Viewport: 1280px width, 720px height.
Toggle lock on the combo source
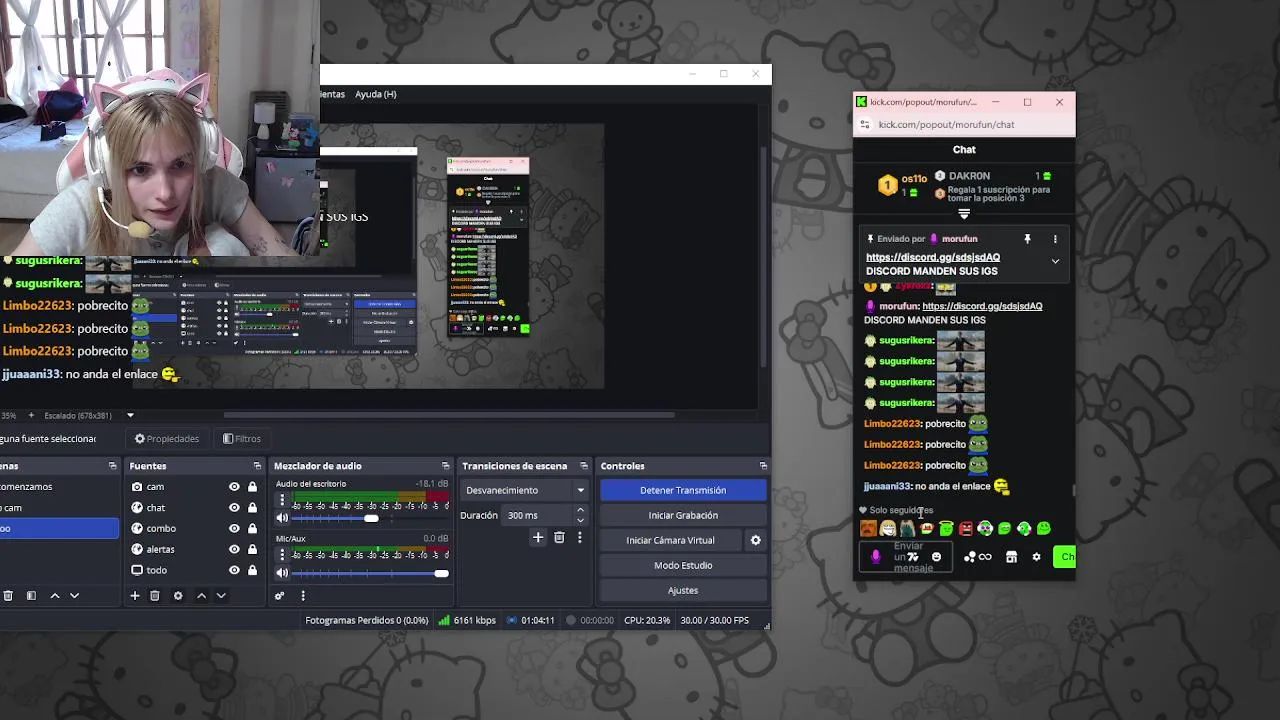252,529
